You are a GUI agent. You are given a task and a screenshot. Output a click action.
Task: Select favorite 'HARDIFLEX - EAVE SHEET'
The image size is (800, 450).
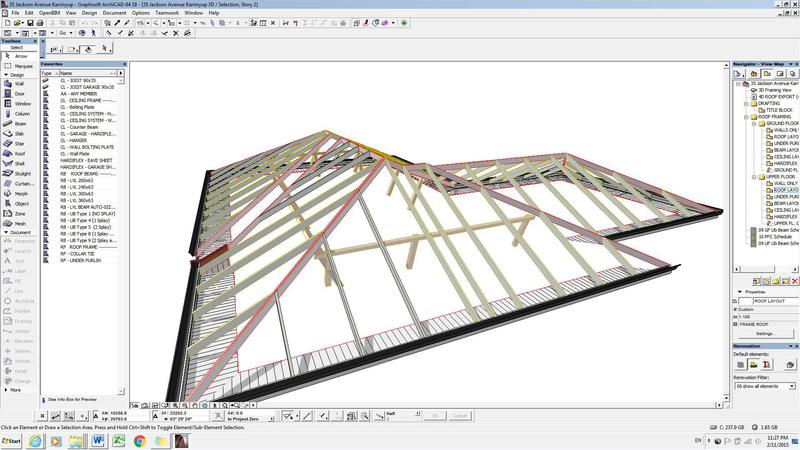[x=86, y=160]
